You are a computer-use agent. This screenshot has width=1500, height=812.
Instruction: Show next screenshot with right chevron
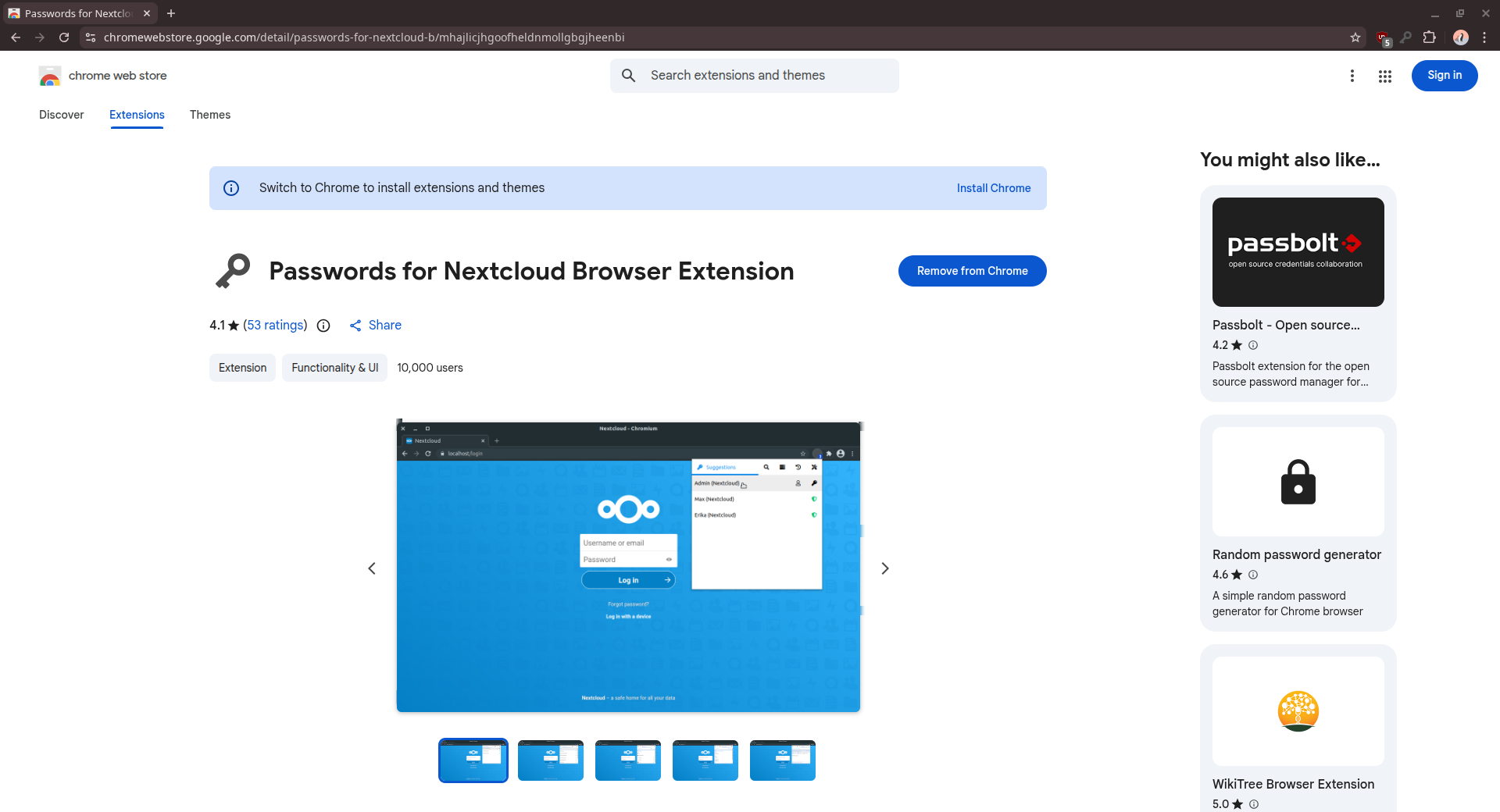click(x=885, y=568)
